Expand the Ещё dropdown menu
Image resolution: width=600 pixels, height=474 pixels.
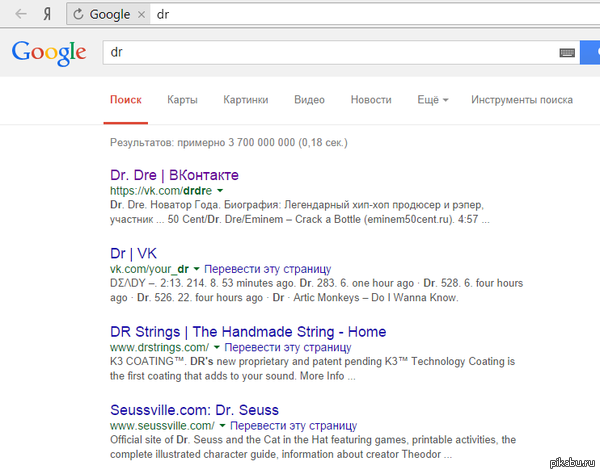click(432, 100)
